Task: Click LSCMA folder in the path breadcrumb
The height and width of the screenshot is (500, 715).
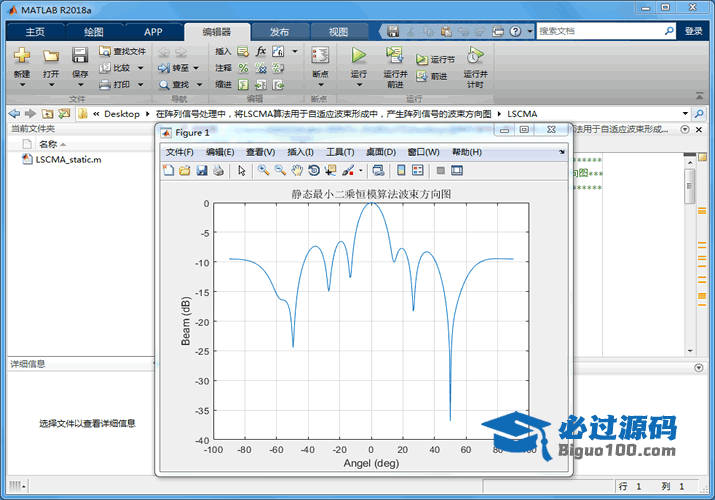Action: [522, 113]
